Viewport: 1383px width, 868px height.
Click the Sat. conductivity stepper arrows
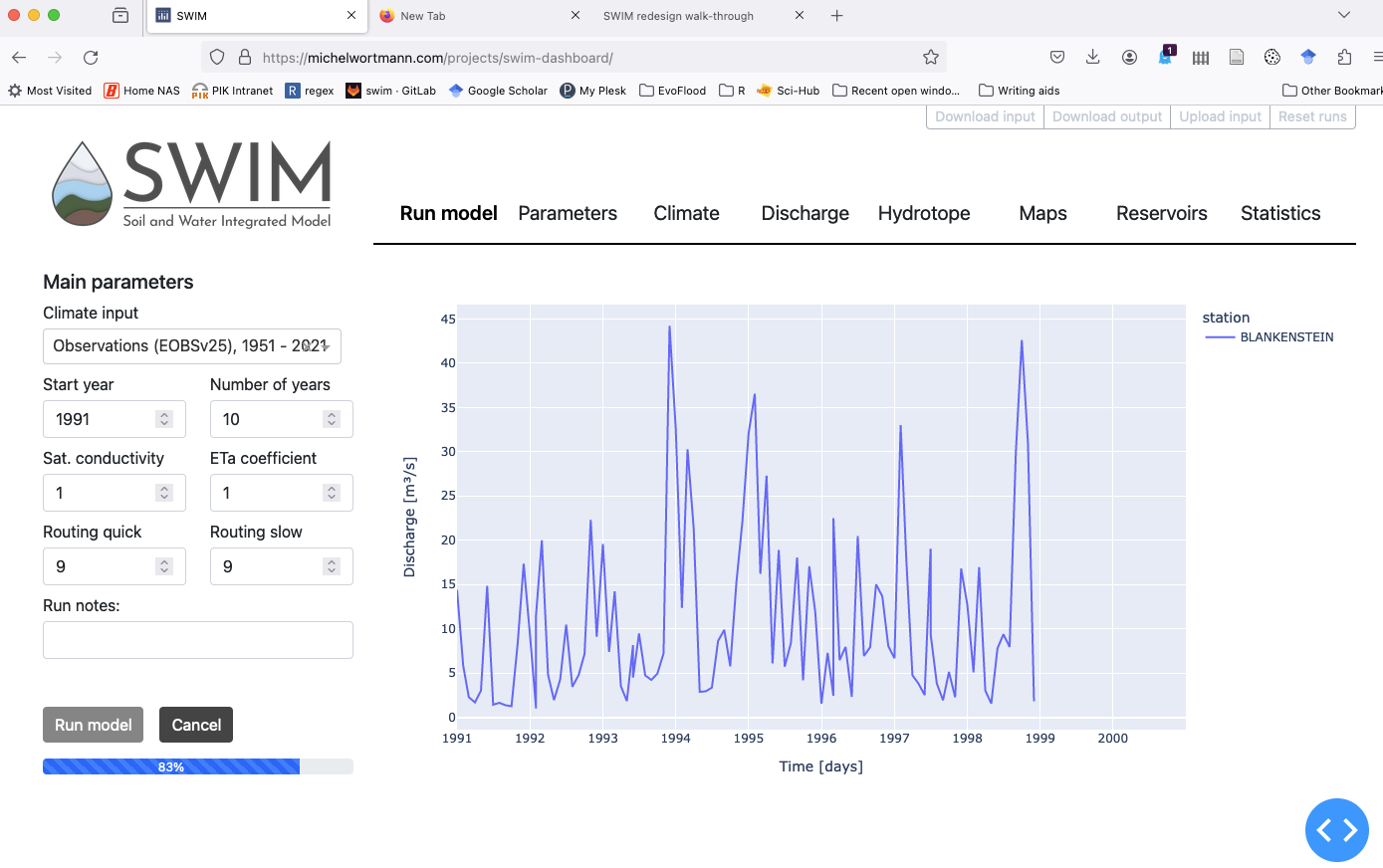164,493
